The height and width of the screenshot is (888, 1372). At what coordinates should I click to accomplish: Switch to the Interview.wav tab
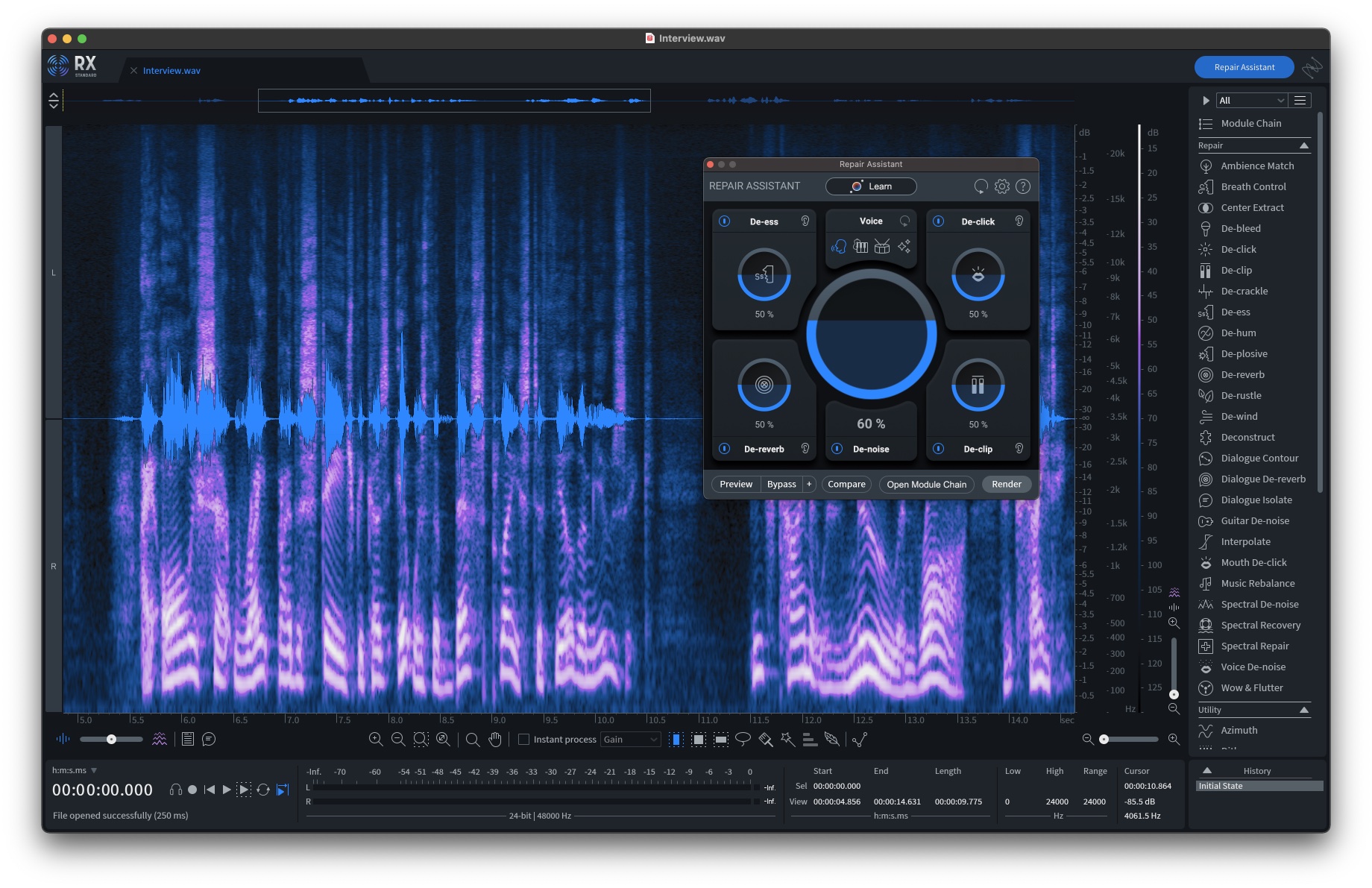(x=171, y=70)
